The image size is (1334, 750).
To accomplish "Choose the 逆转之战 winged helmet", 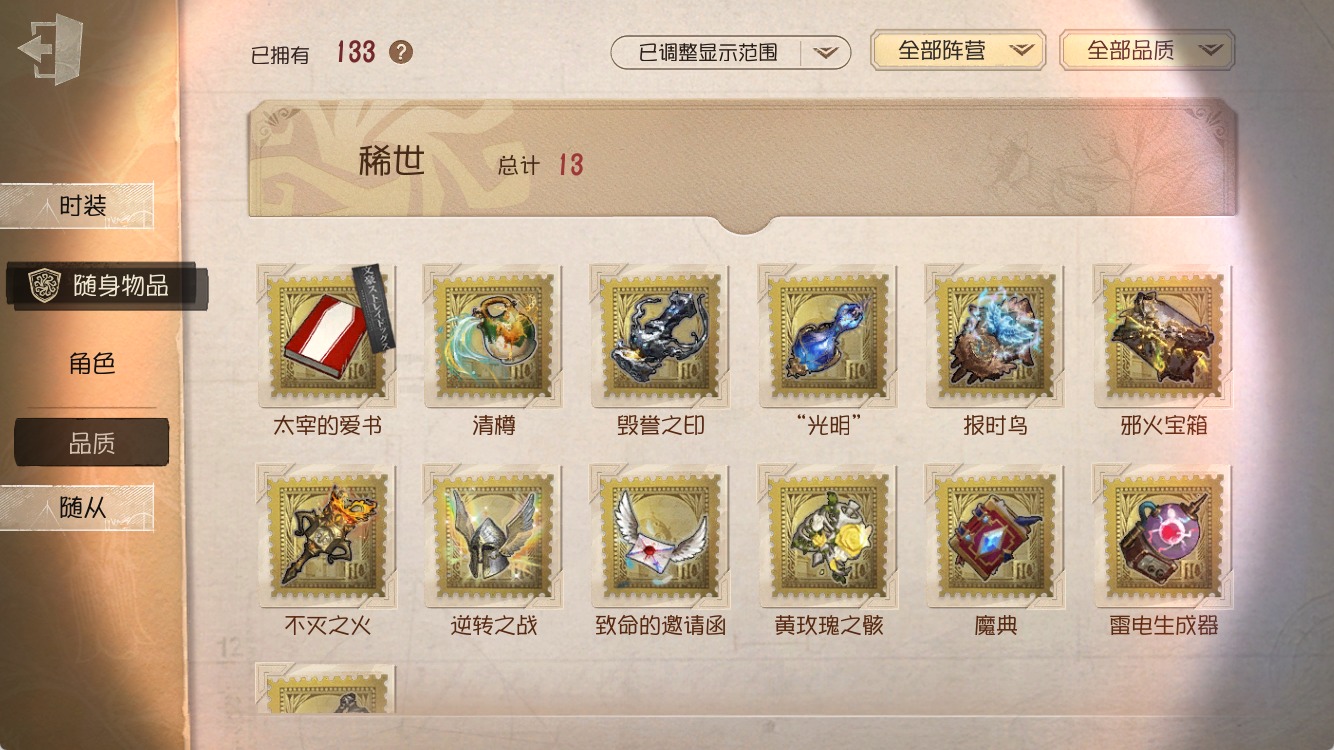I will click(x=494, y=536).
